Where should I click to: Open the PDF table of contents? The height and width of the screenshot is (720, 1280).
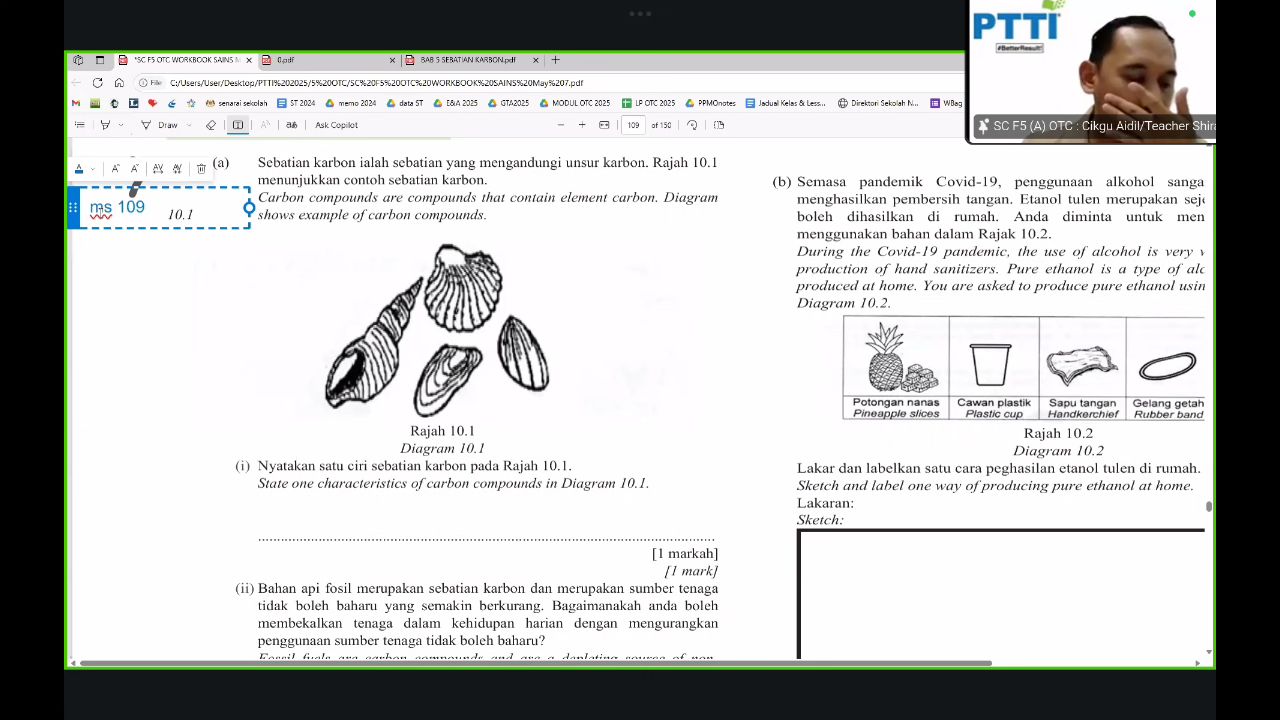point(79,125)
